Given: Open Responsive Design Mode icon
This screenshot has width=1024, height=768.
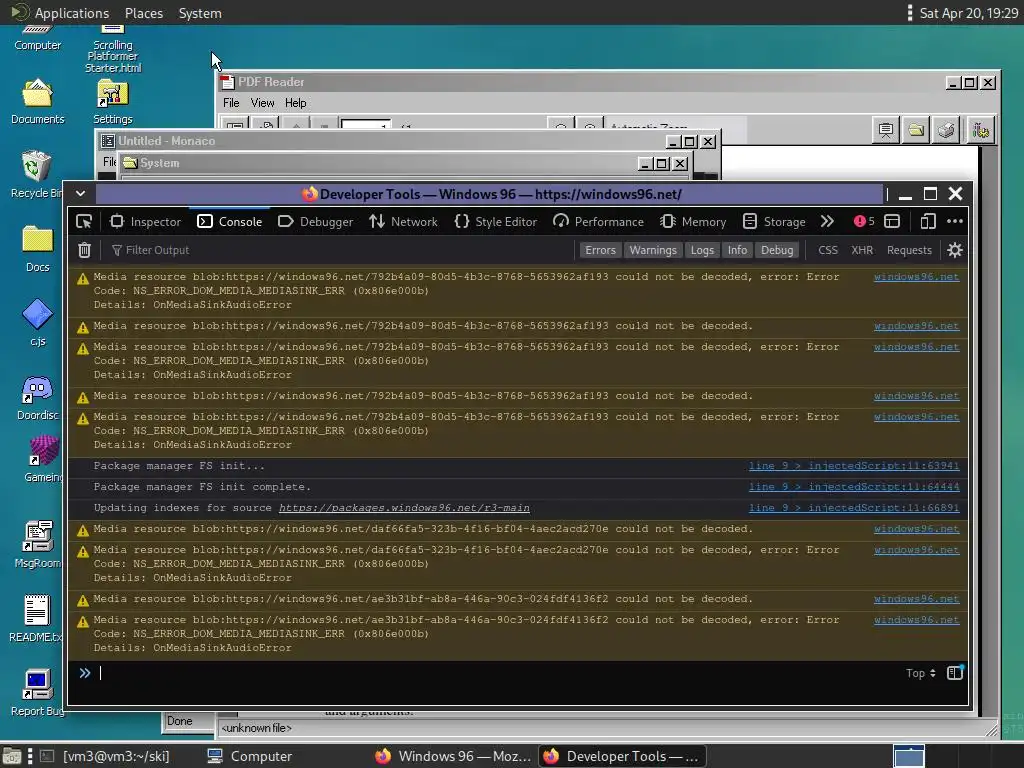Looking at the screenshot, I should pos(928,221).
